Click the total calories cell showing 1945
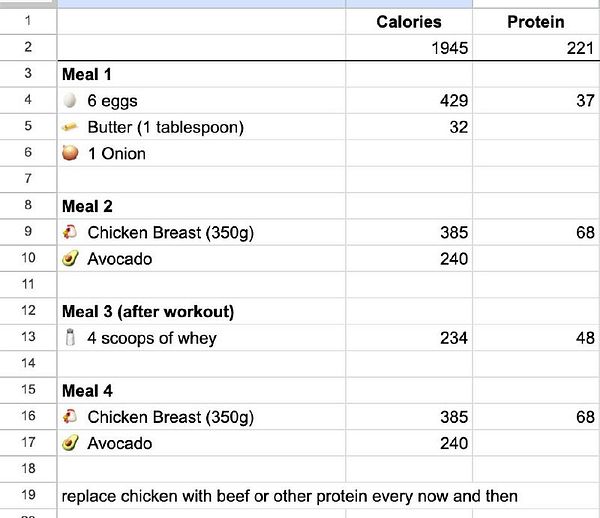 tap(408, 48)
